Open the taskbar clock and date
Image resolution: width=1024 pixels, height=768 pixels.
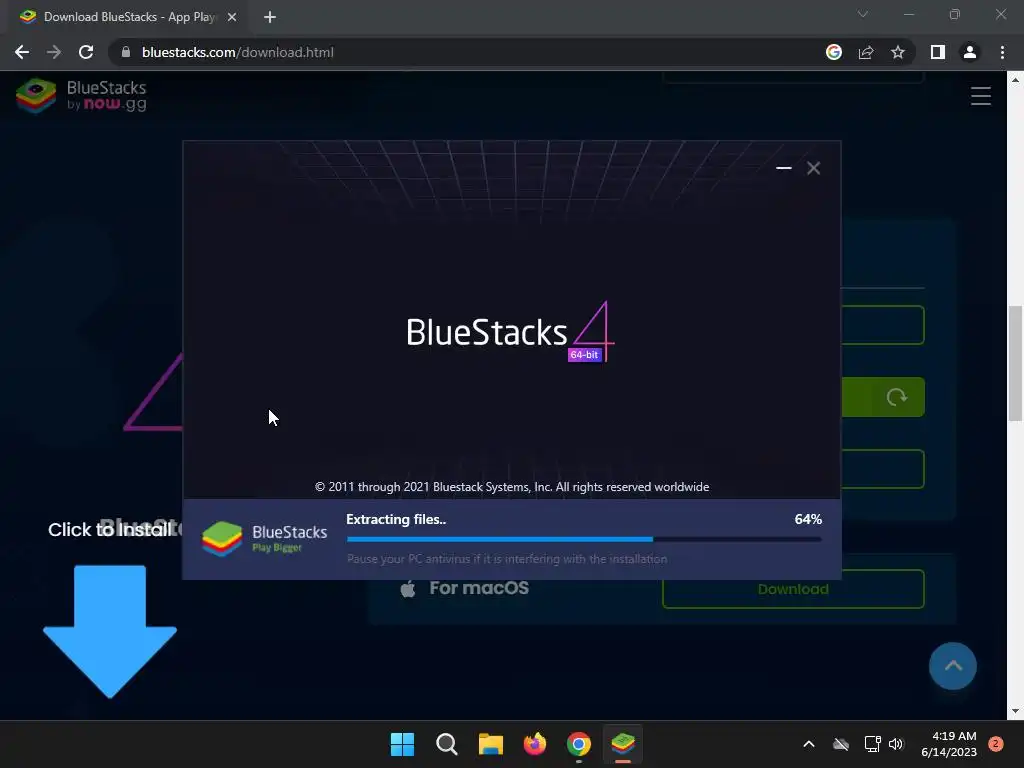(949, 744)
